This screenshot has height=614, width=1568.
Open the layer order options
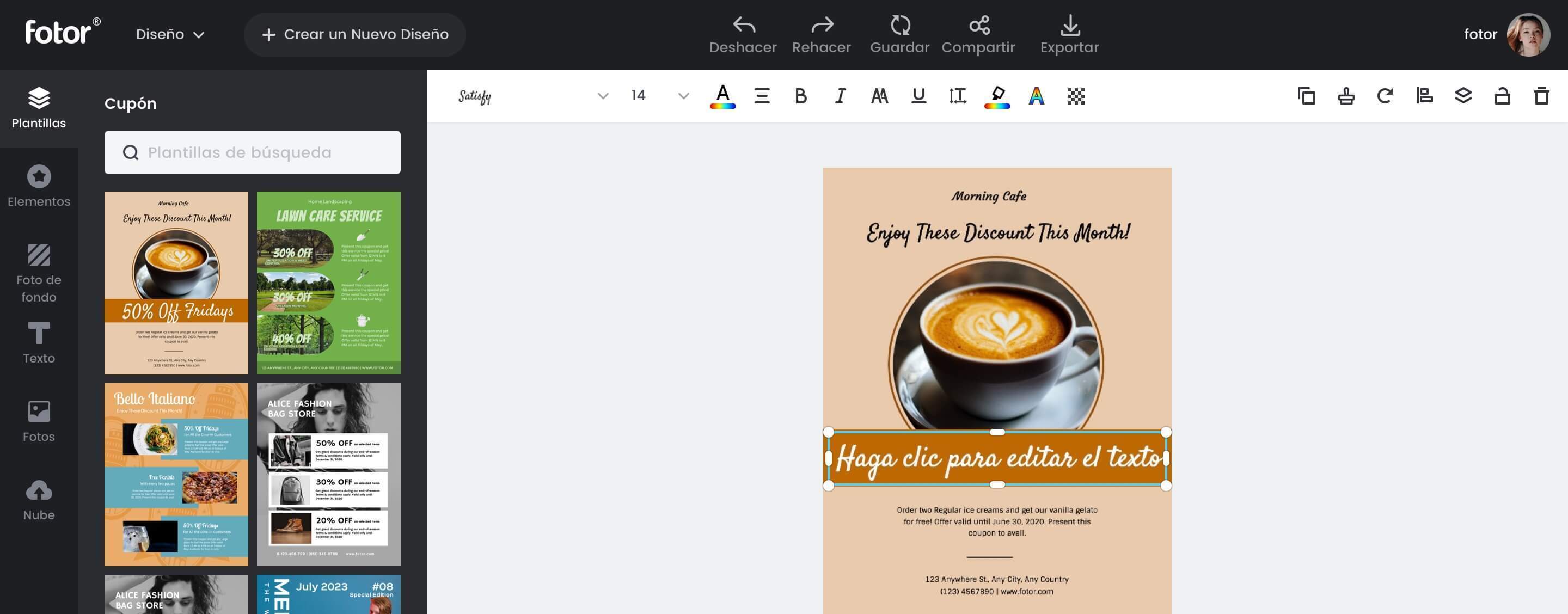click(1464, 96)
